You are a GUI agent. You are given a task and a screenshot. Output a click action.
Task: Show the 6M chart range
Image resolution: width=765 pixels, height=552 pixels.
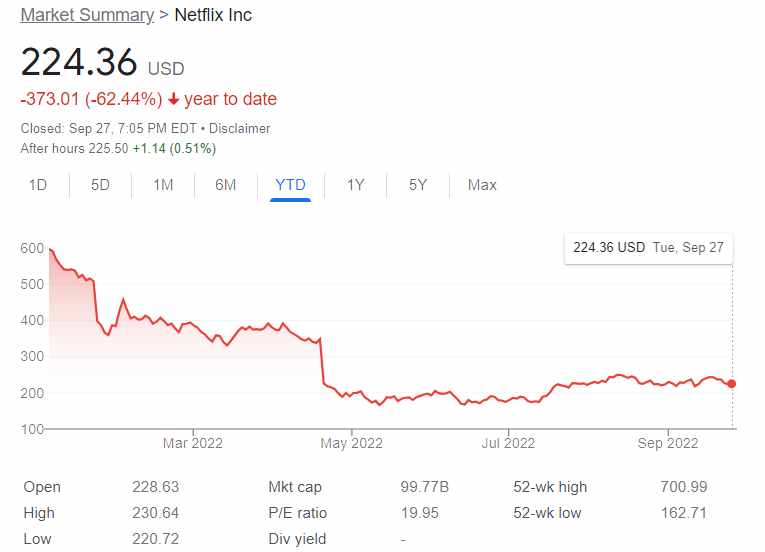226,185
